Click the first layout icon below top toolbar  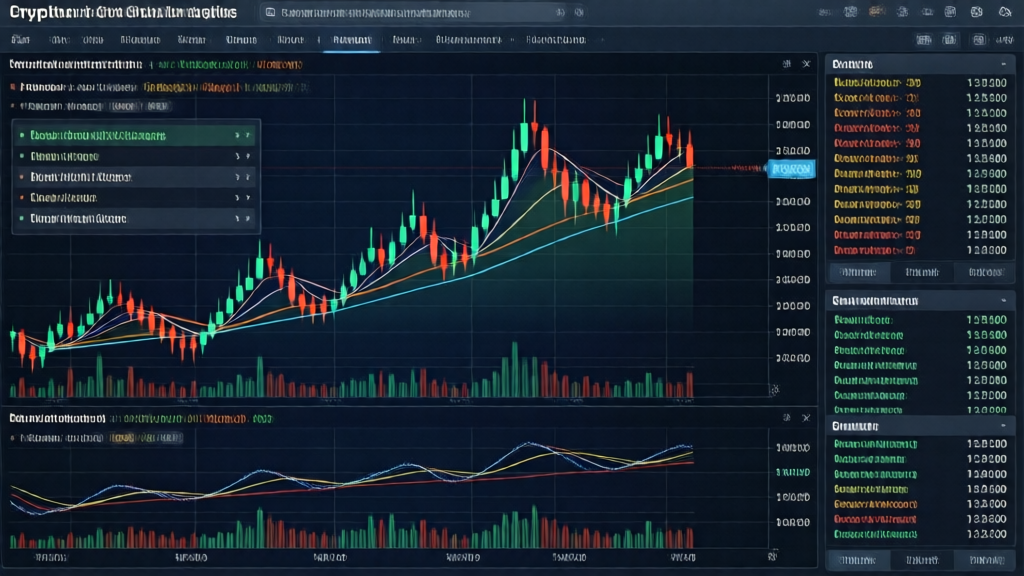click(x=923, y=40)
